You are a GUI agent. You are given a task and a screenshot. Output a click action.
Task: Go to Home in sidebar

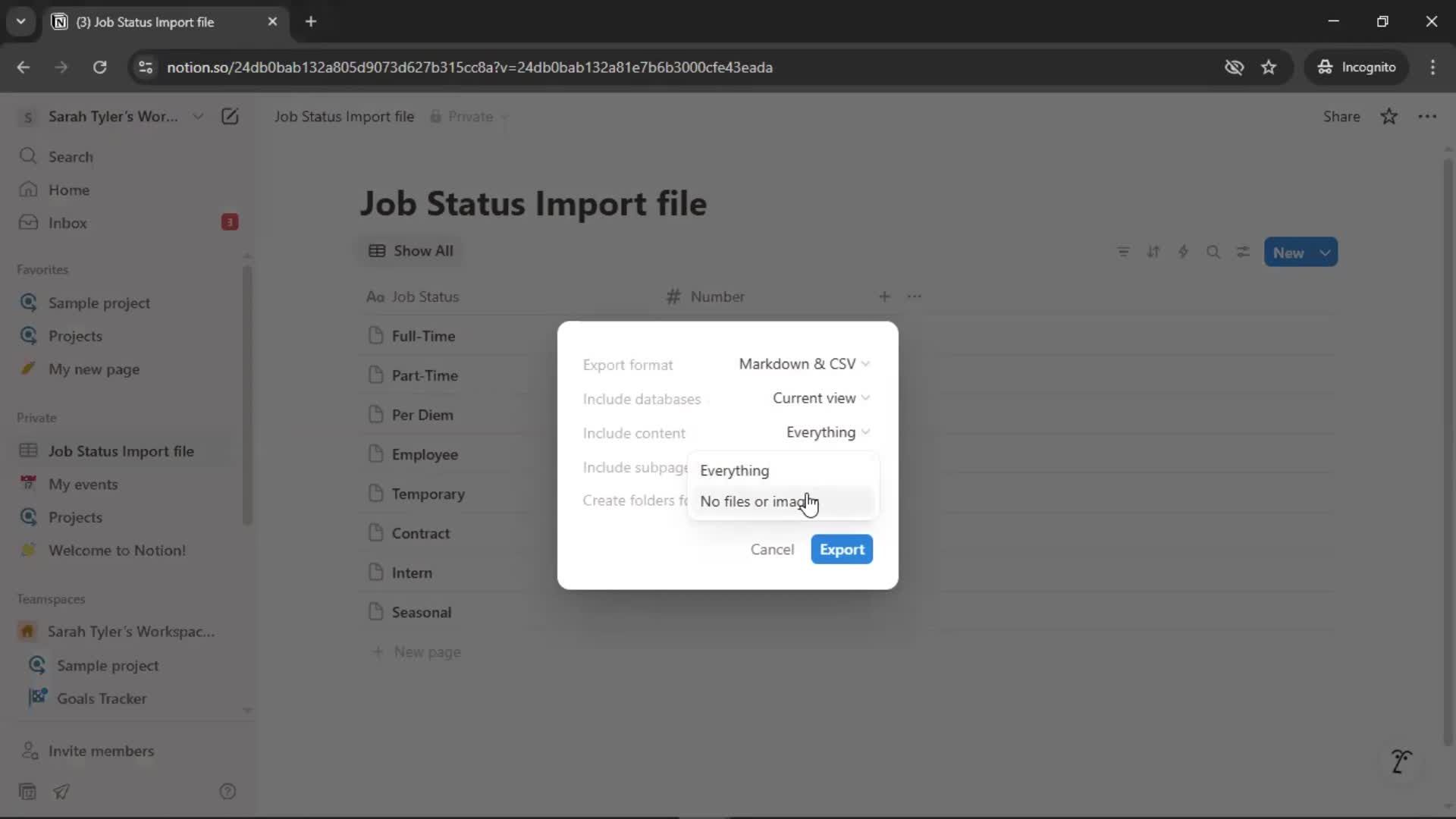(129, 190)
